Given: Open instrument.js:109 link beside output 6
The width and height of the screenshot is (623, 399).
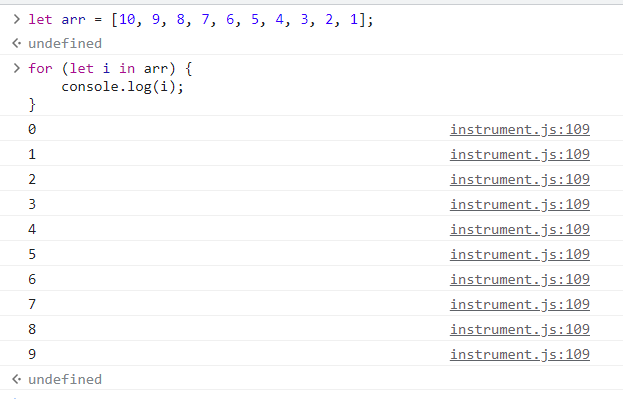Looking at the screenshot, I should pos(520,280).
